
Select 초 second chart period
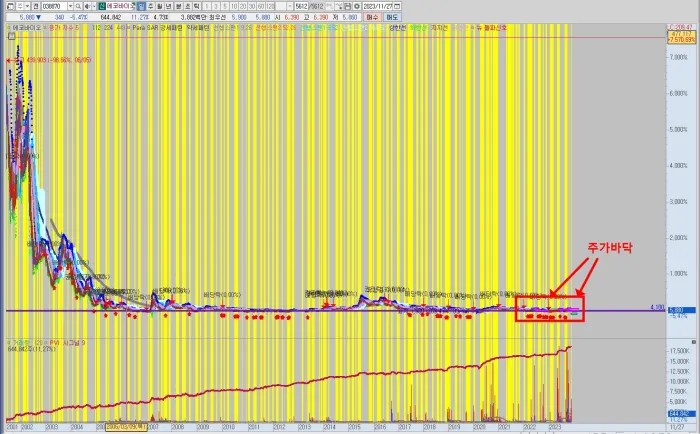point(188,6)
